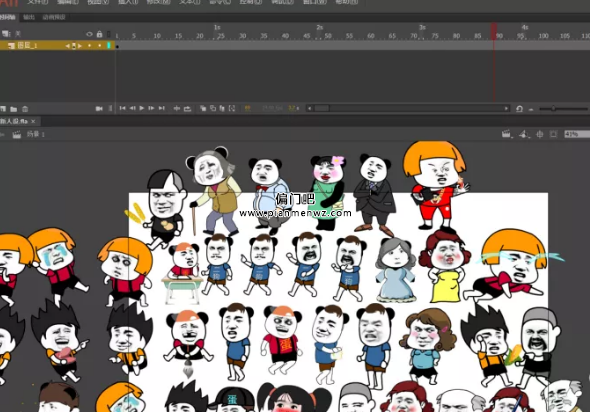Open the 帮助 (Help) menu
The height and width of the screenshot is (412, 590).
(x=347, y=2)
